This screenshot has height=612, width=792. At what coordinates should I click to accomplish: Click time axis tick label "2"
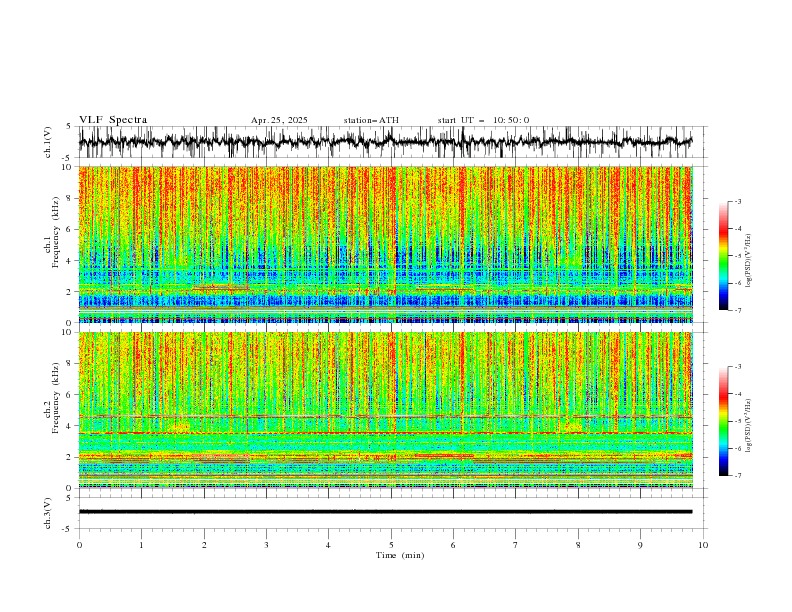point(204,545)
